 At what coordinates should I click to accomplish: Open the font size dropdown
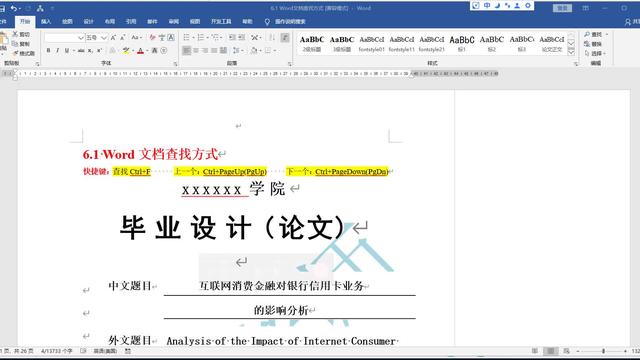104,38
